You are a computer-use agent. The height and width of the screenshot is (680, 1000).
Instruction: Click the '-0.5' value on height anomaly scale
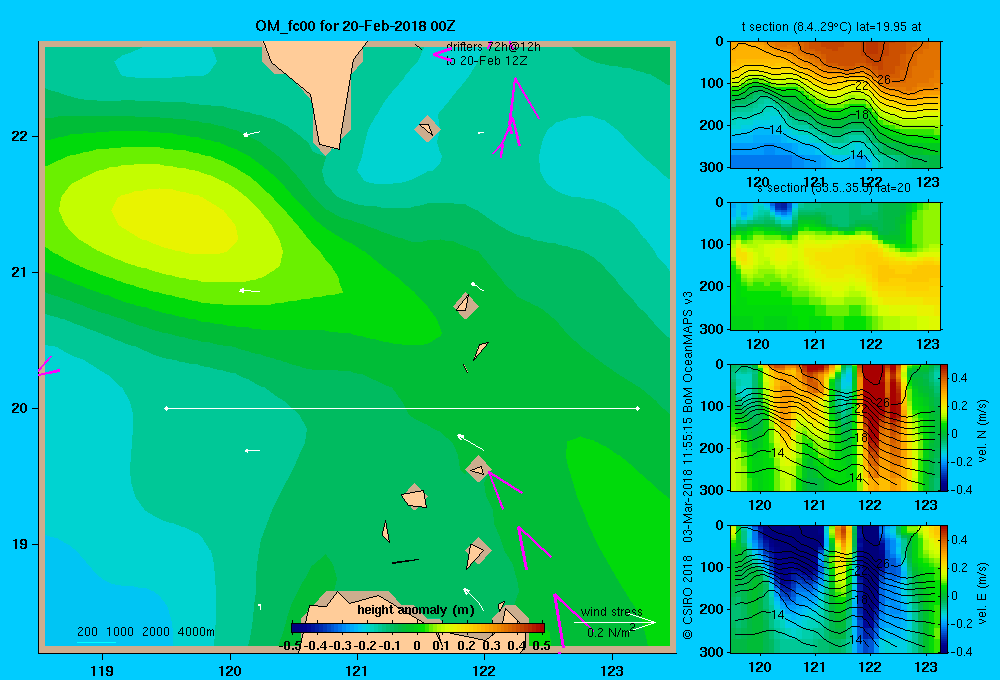coord(291,646)
